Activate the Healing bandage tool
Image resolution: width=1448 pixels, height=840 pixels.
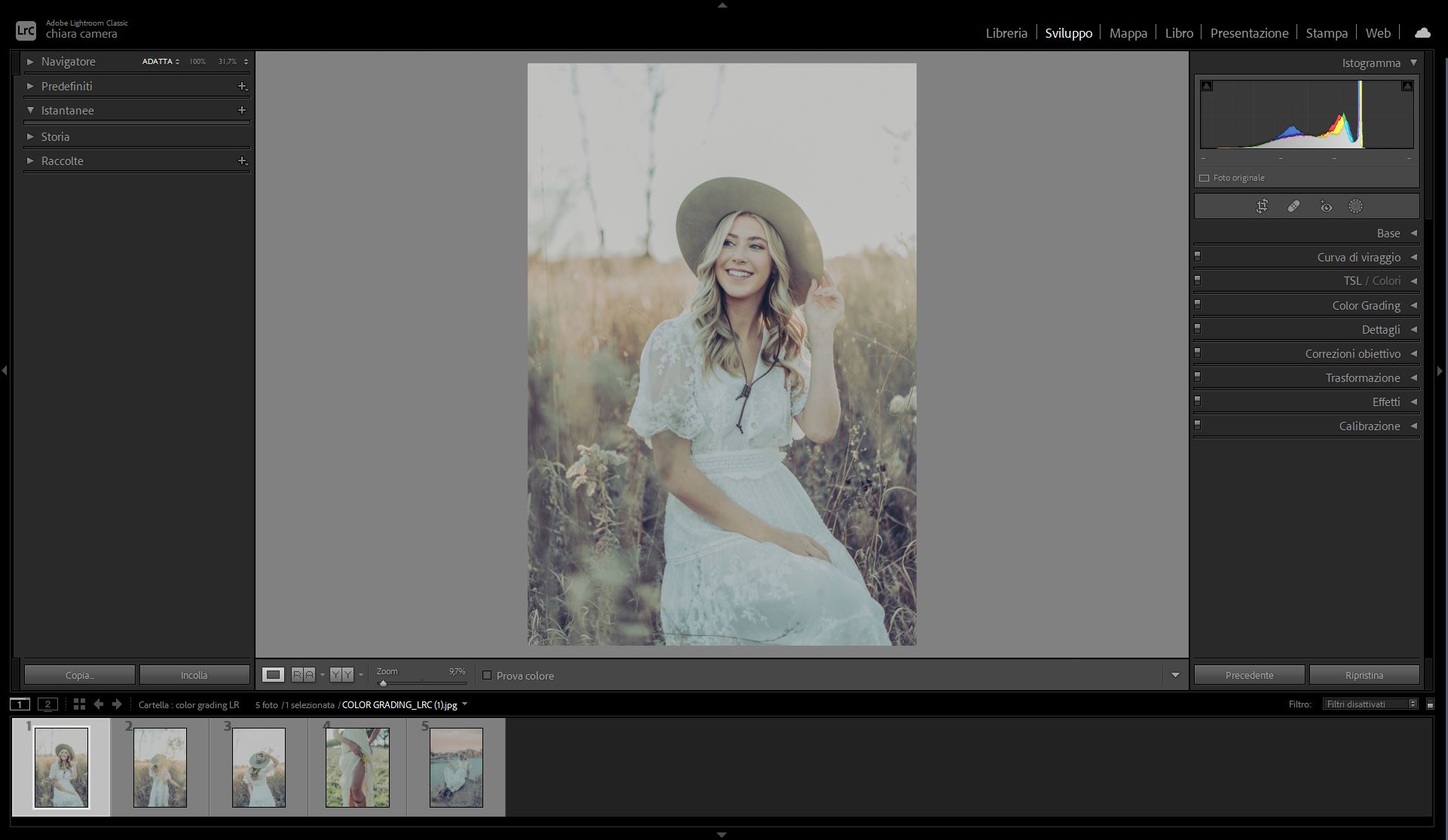pyautogui.click(x=1293, y=206)
